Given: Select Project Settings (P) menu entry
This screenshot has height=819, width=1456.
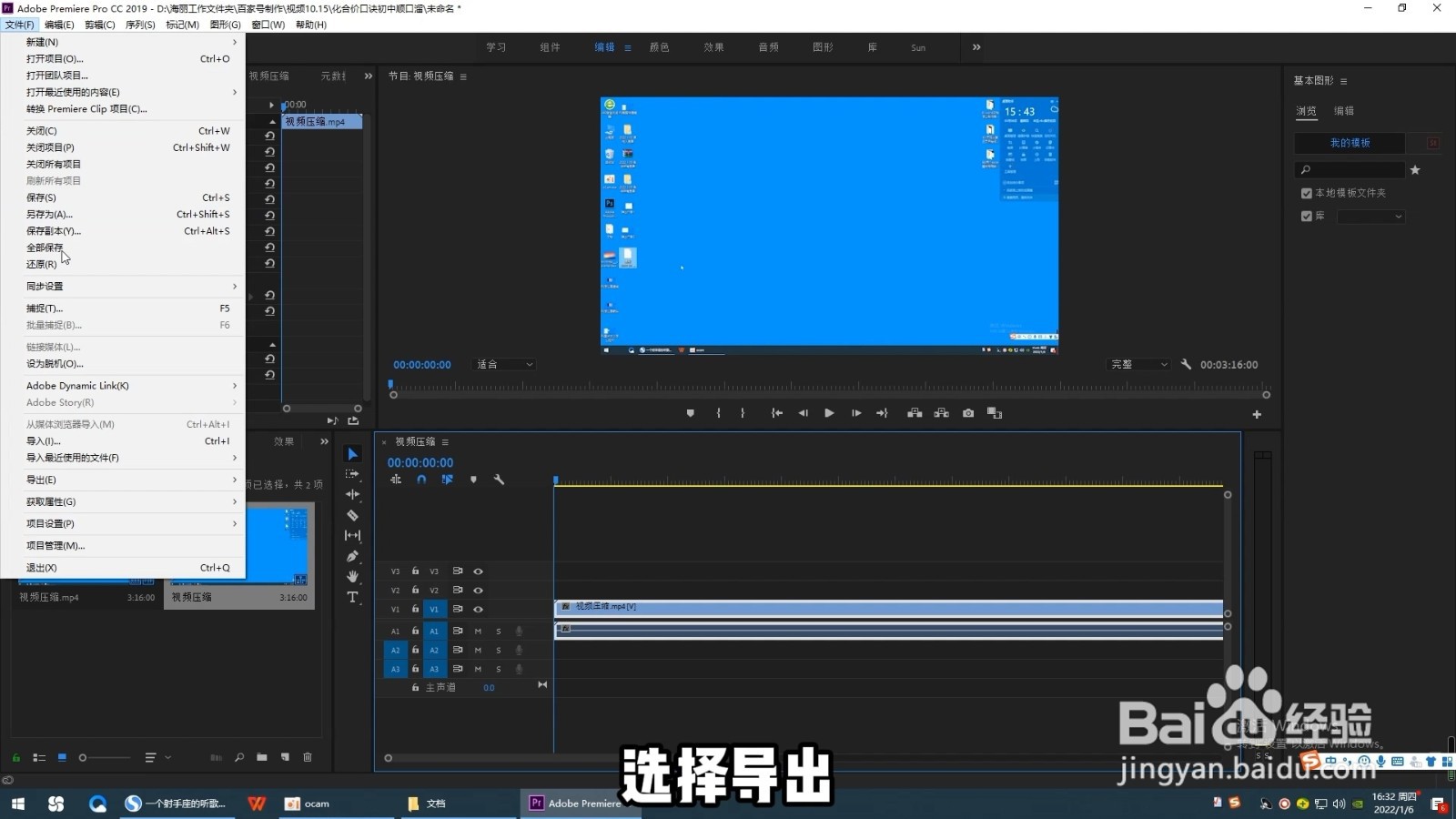Looking at the screenshot, I should coord(123,524).
